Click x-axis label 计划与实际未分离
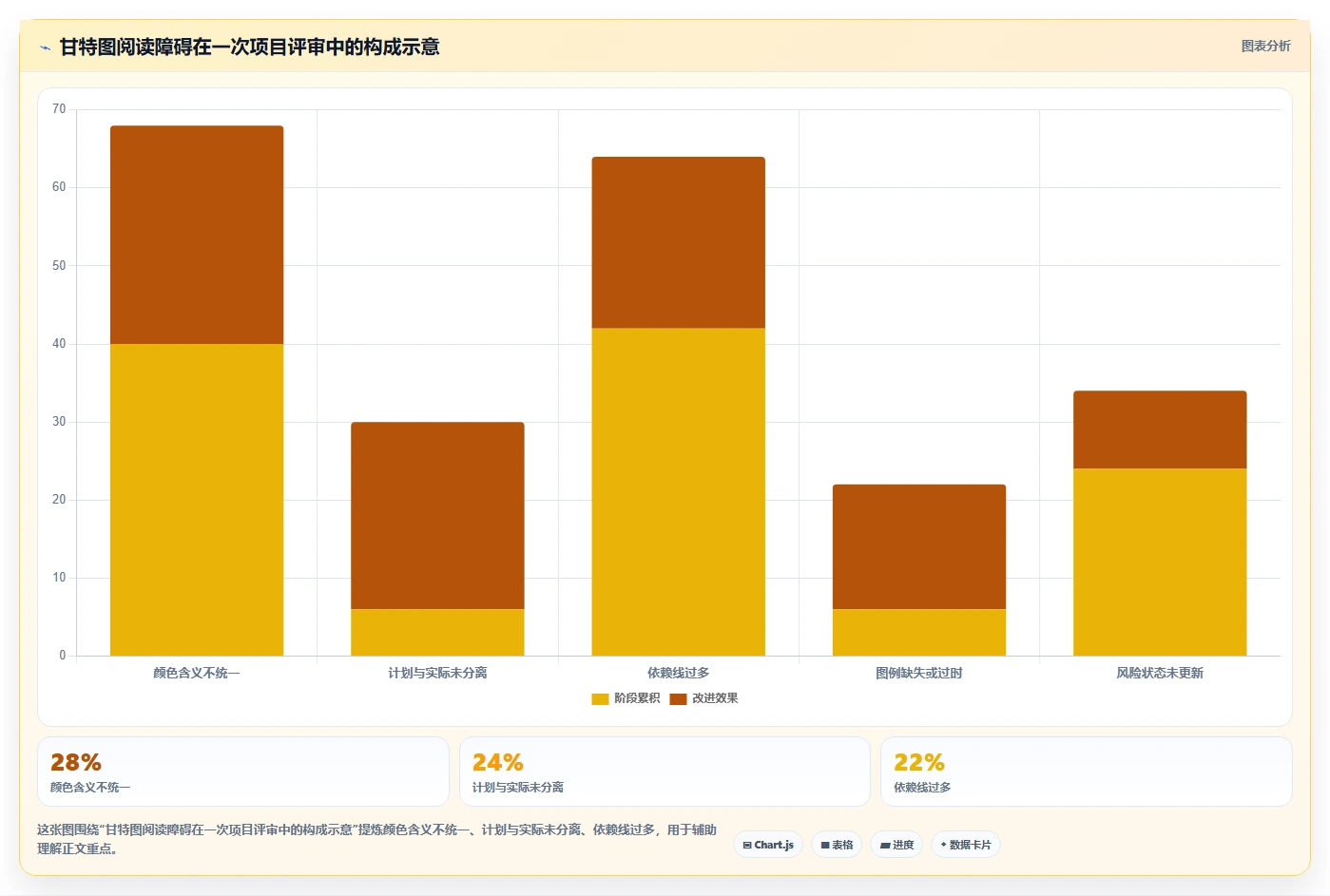Image resolution: width=1330 pixels, height=896 pixels. coord(437,673)
